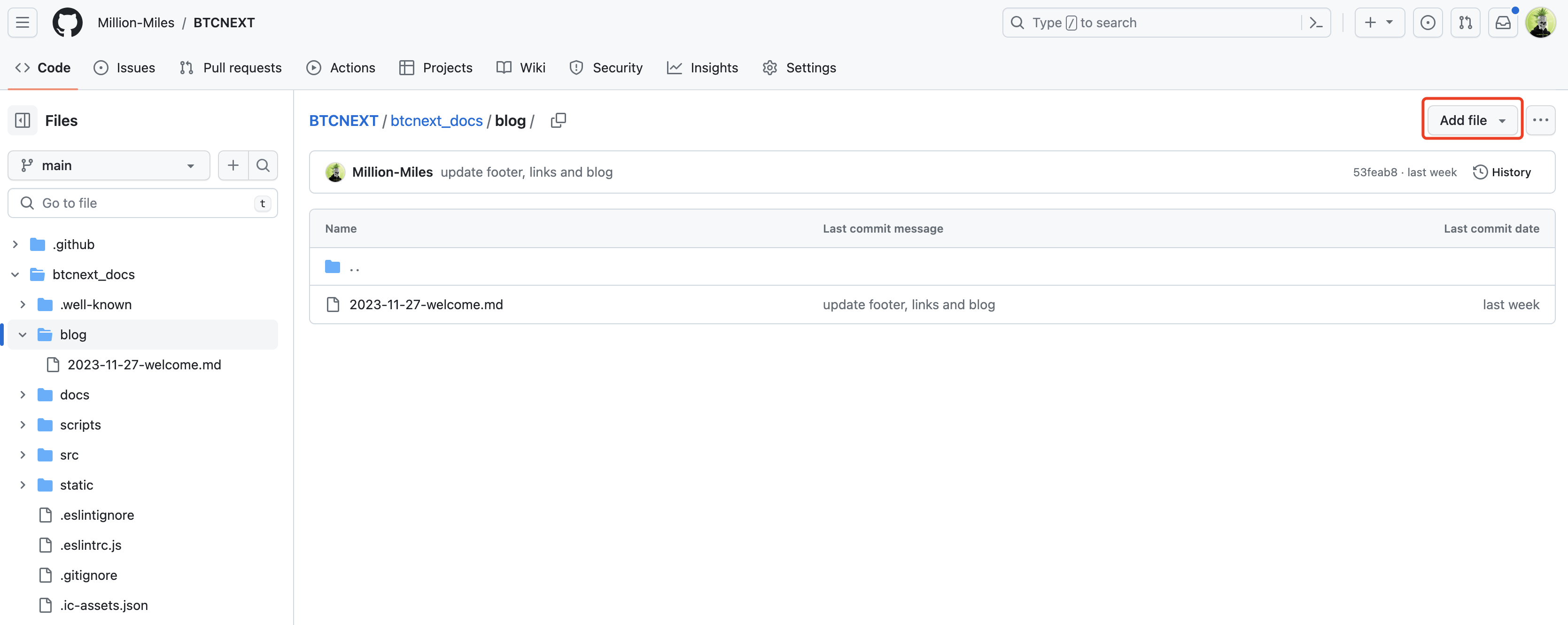Switch to the Issues tab
The height and width of the screenshot is (625, 1568).
click(x=124, y=68)
